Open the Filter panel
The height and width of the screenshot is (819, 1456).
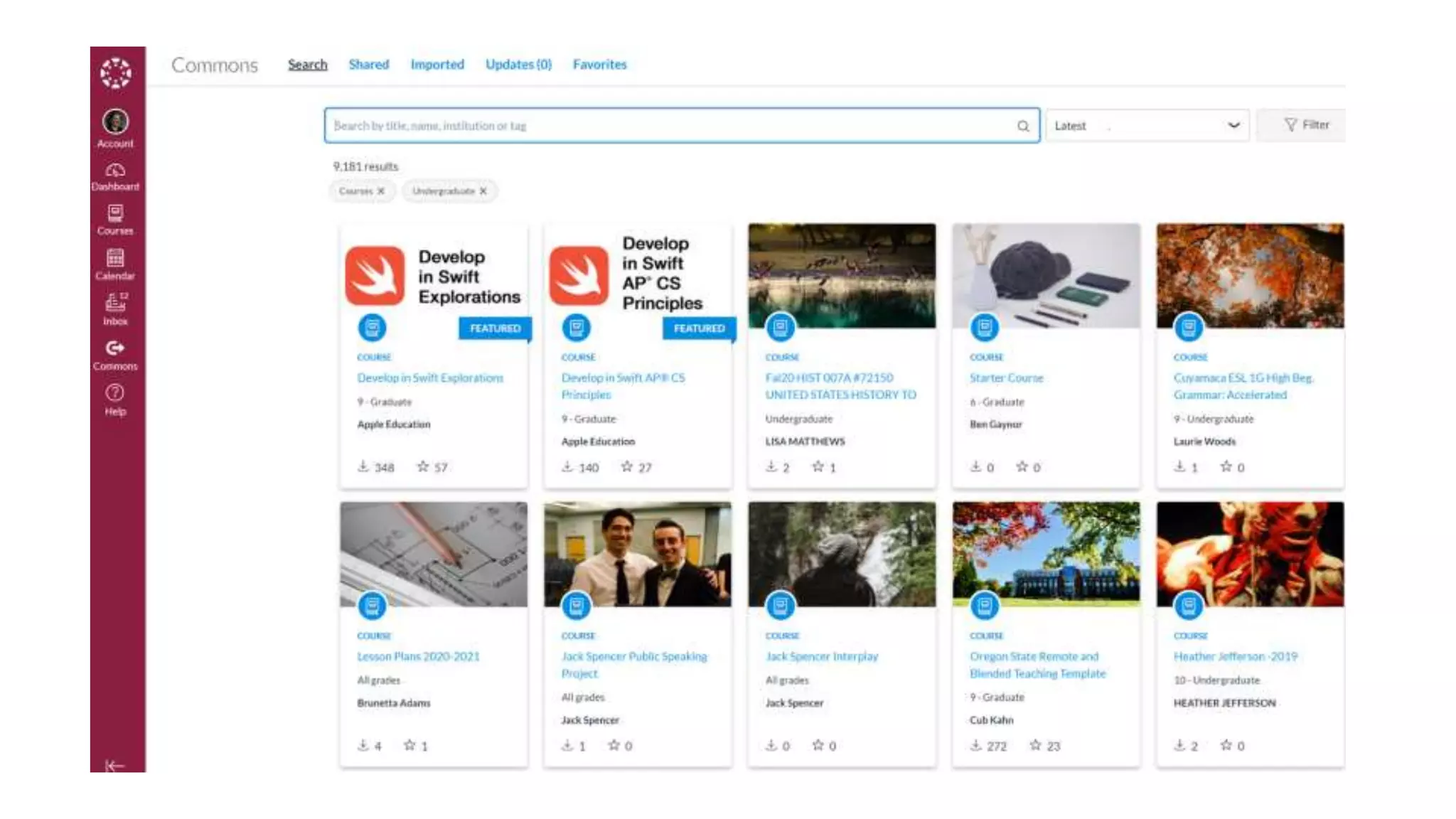[1306, 125]
